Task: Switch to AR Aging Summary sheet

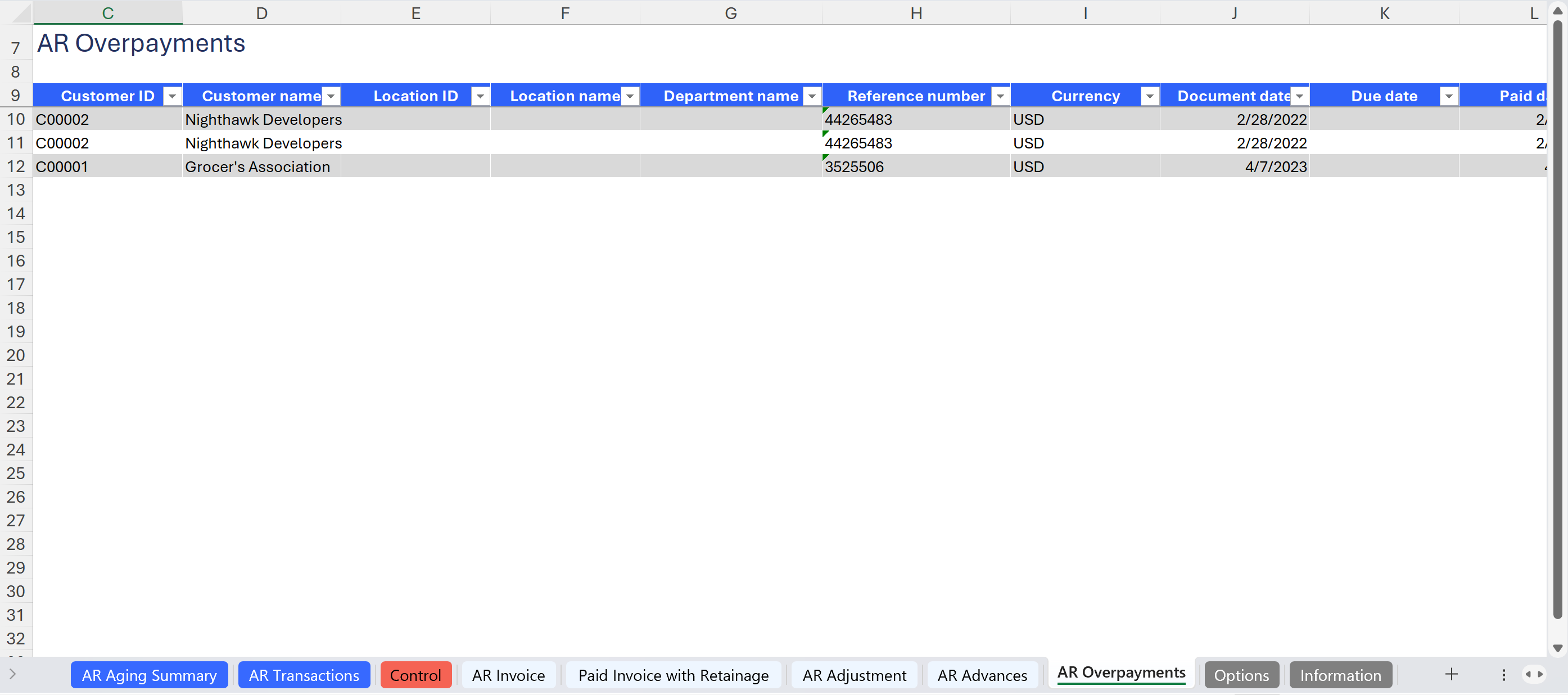Action: click(149, 675)
